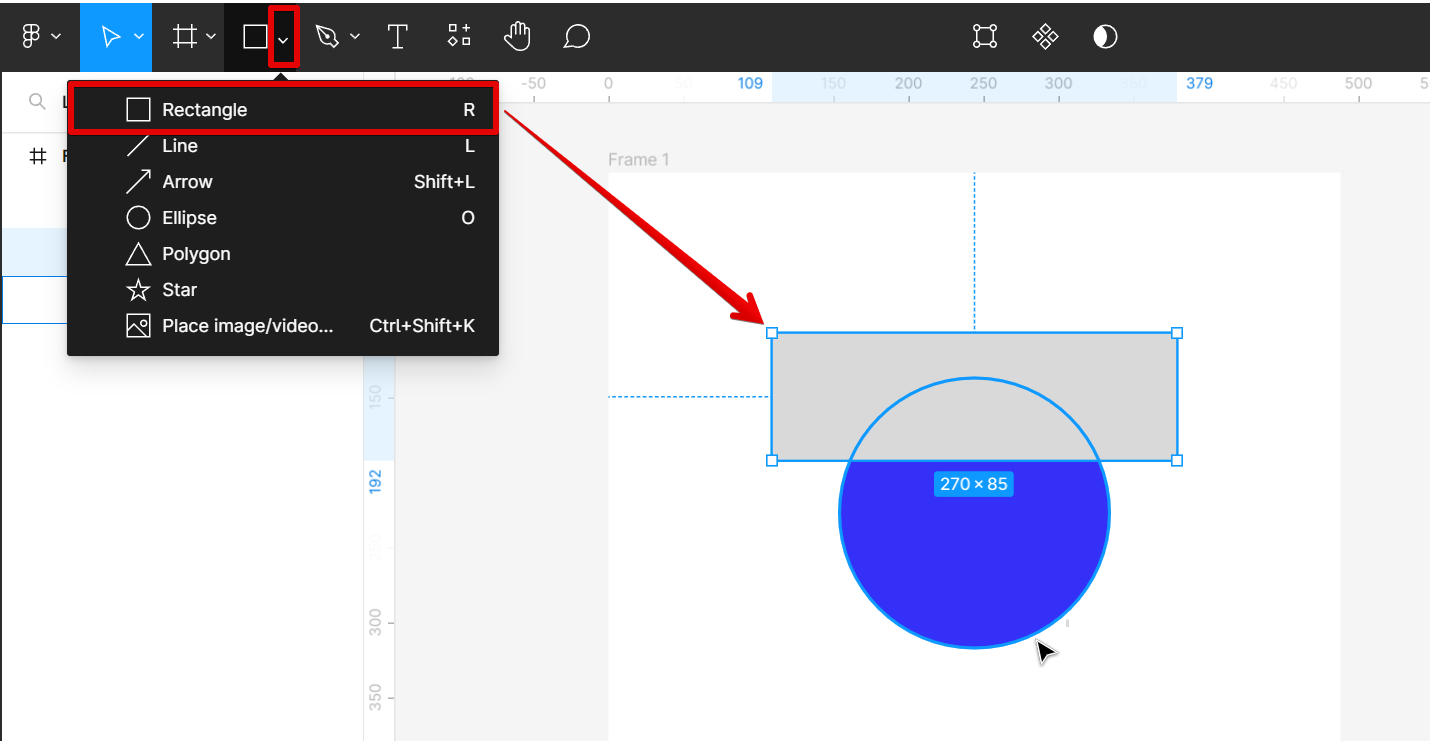
Task: Choose Place image/video from the menu
Action: (247, 326)
